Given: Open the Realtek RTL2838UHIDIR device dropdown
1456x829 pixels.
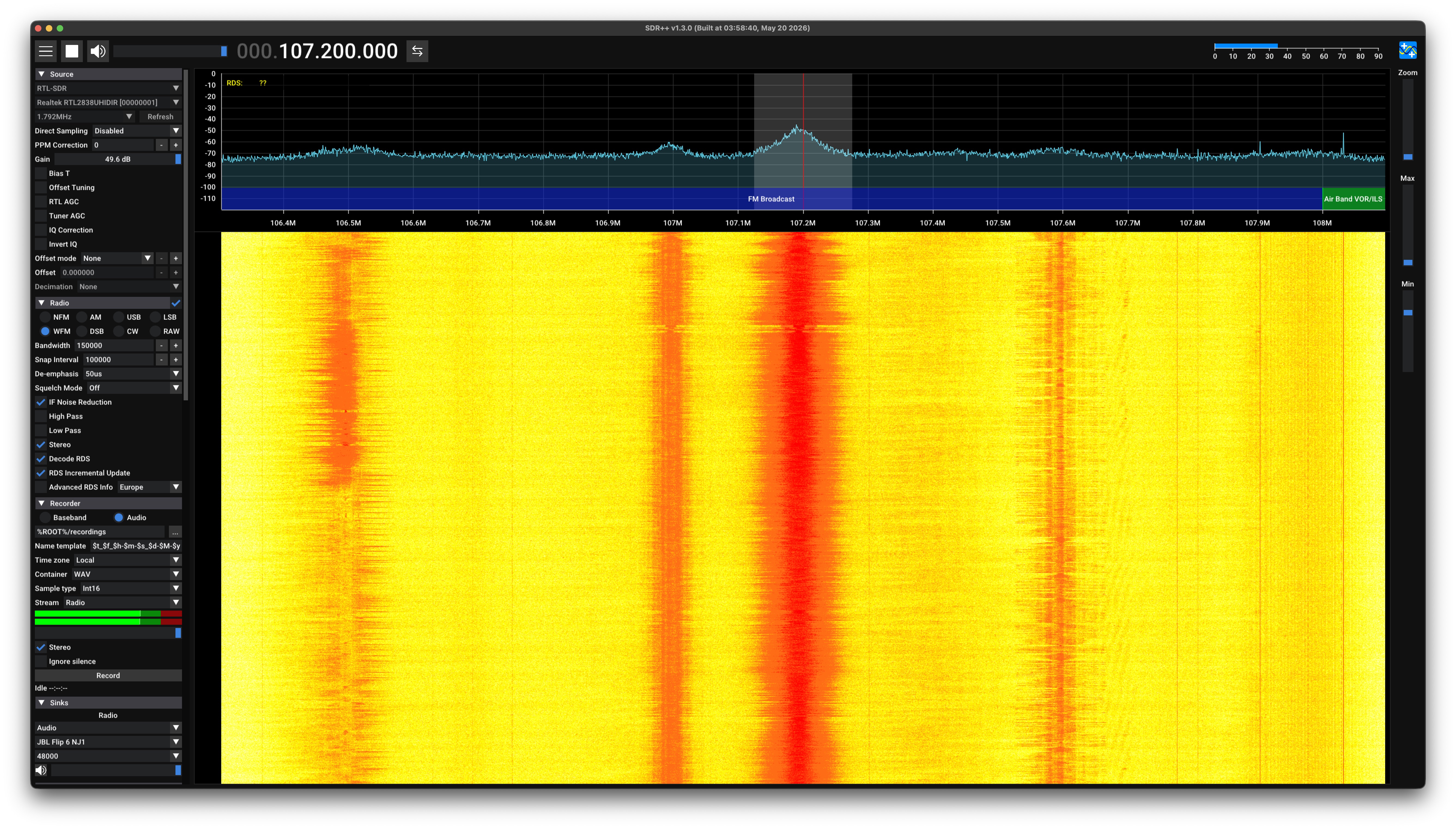Looking at the screenshot, I should pos(108,102).
